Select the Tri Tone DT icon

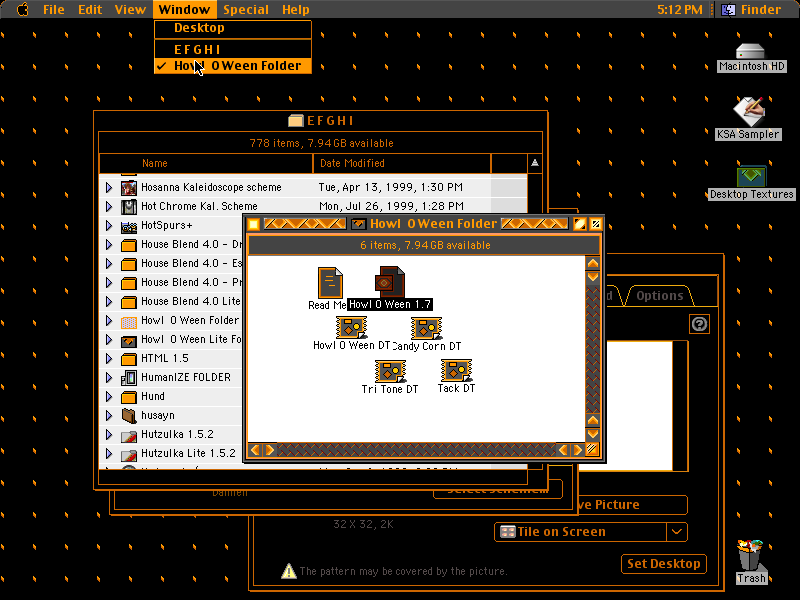(x=390, y=371)
